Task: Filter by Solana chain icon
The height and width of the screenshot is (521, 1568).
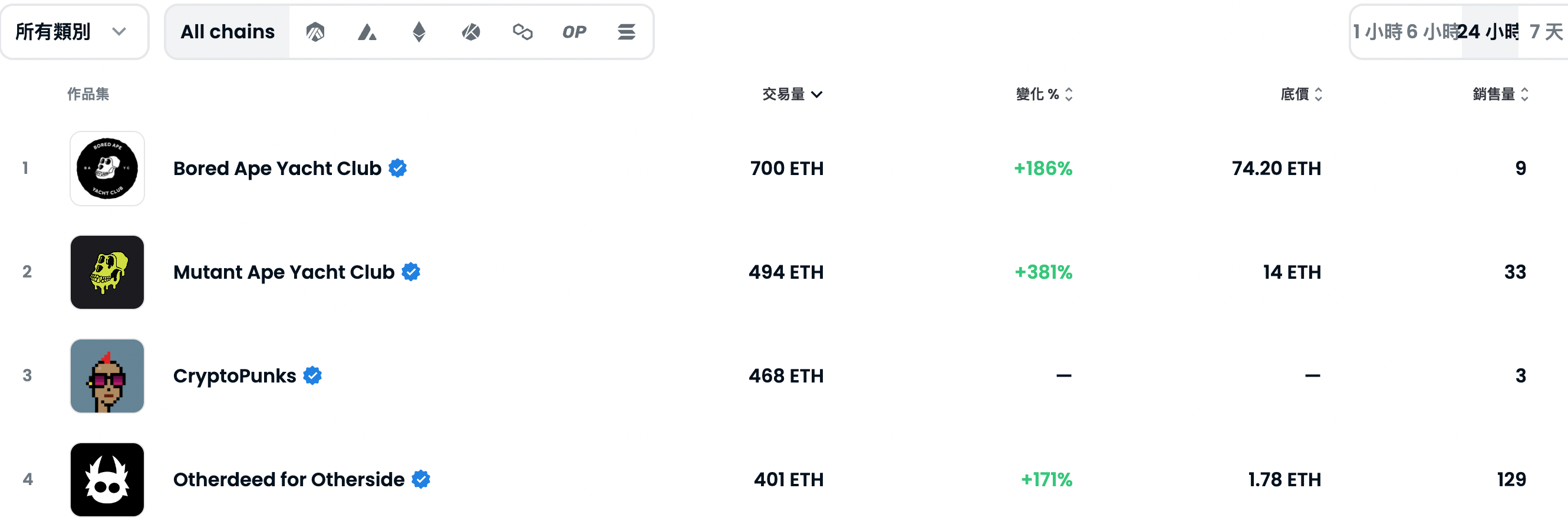Action: (627, 32)
